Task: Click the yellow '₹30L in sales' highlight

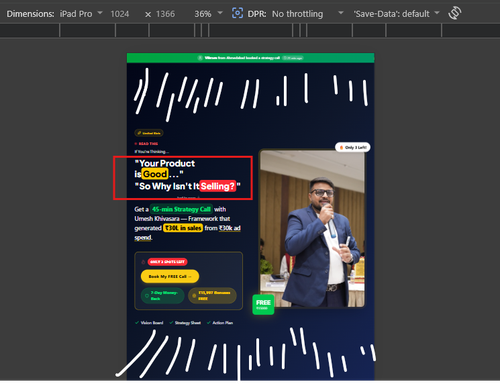Action: (183, 228)
